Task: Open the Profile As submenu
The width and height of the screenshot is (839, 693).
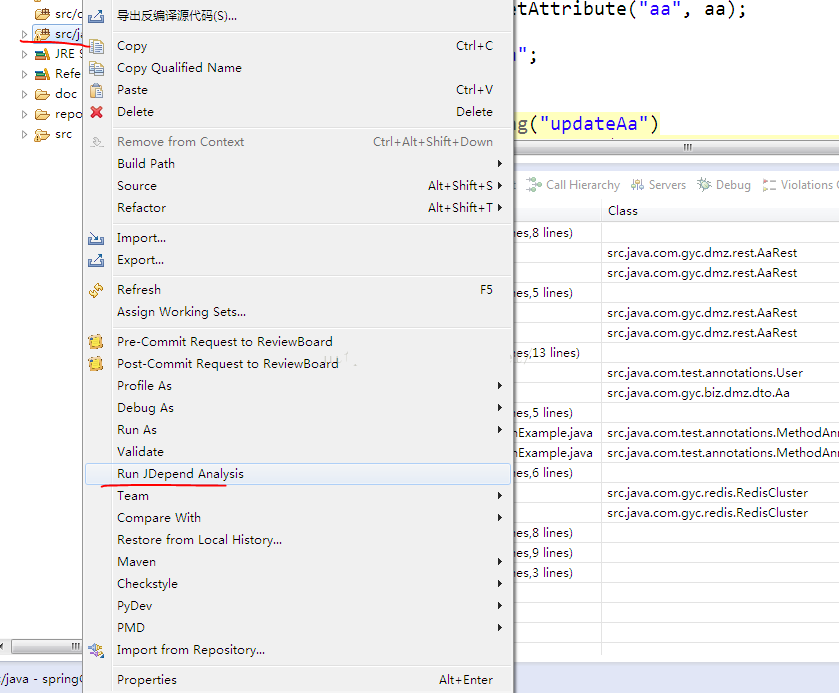Action: [298, 386]
